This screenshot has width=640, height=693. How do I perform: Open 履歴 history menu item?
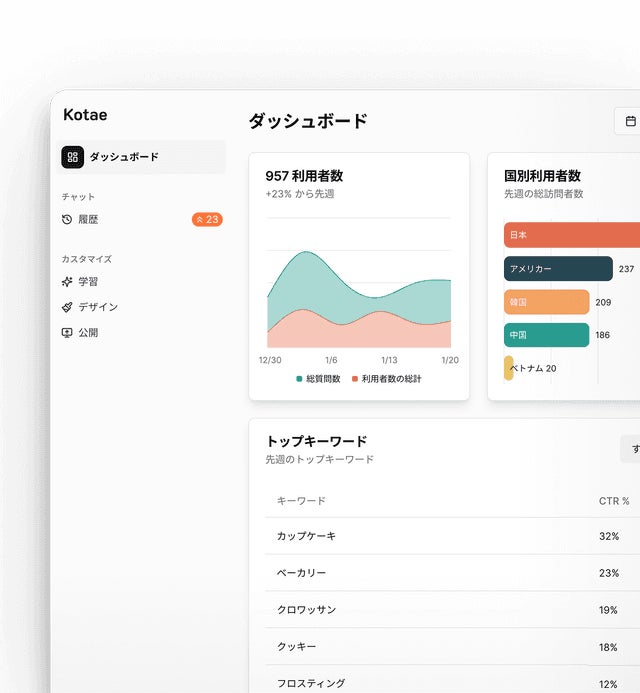pos(141,219)
